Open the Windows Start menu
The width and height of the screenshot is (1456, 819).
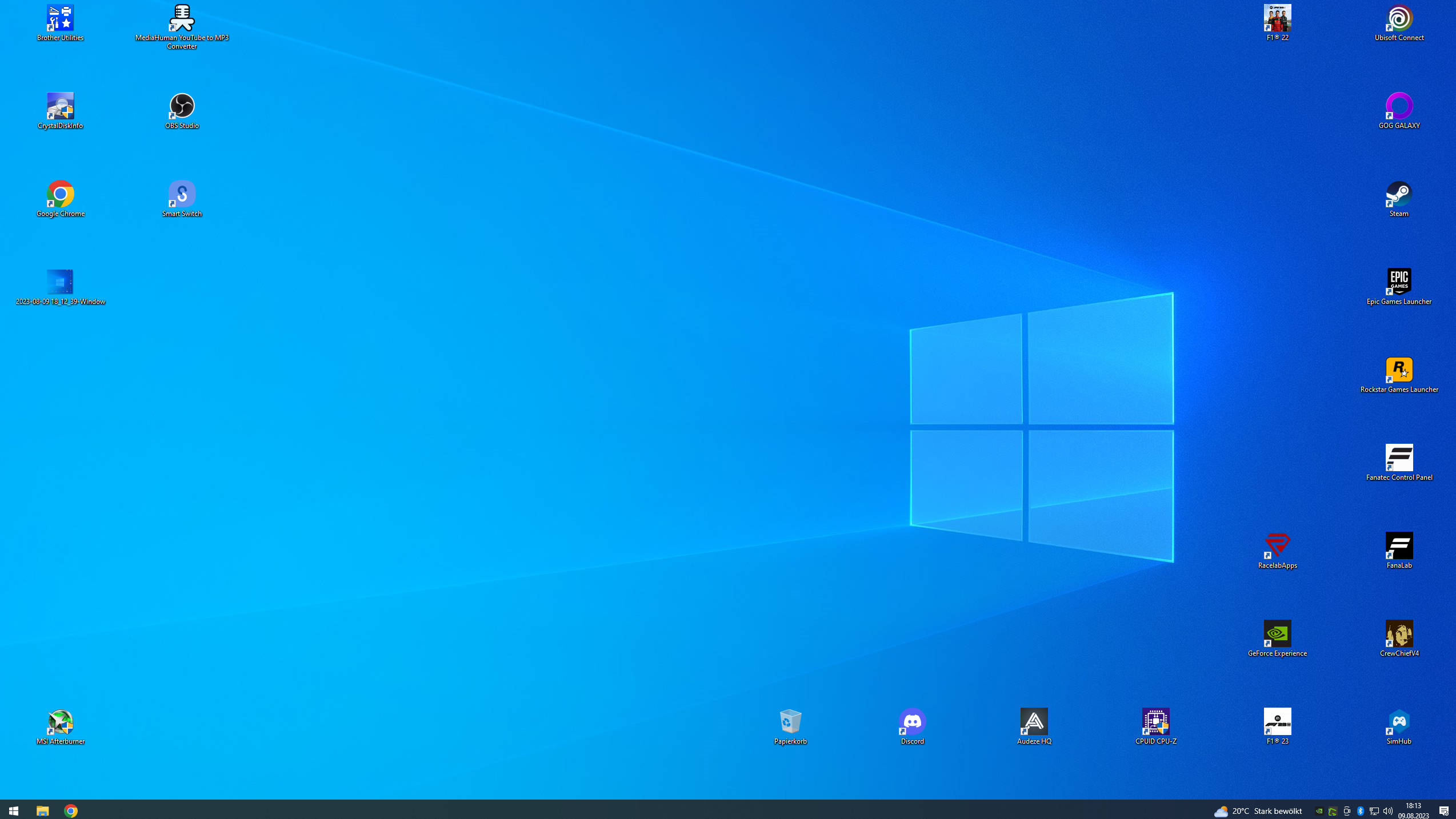(14, 810)
